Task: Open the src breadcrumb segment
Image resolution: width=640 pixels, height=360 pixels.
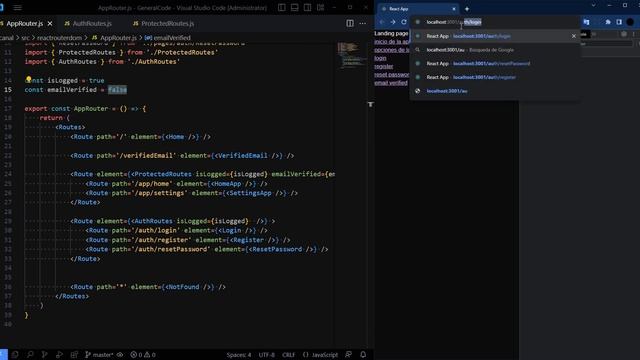Action: click(25, 38)
